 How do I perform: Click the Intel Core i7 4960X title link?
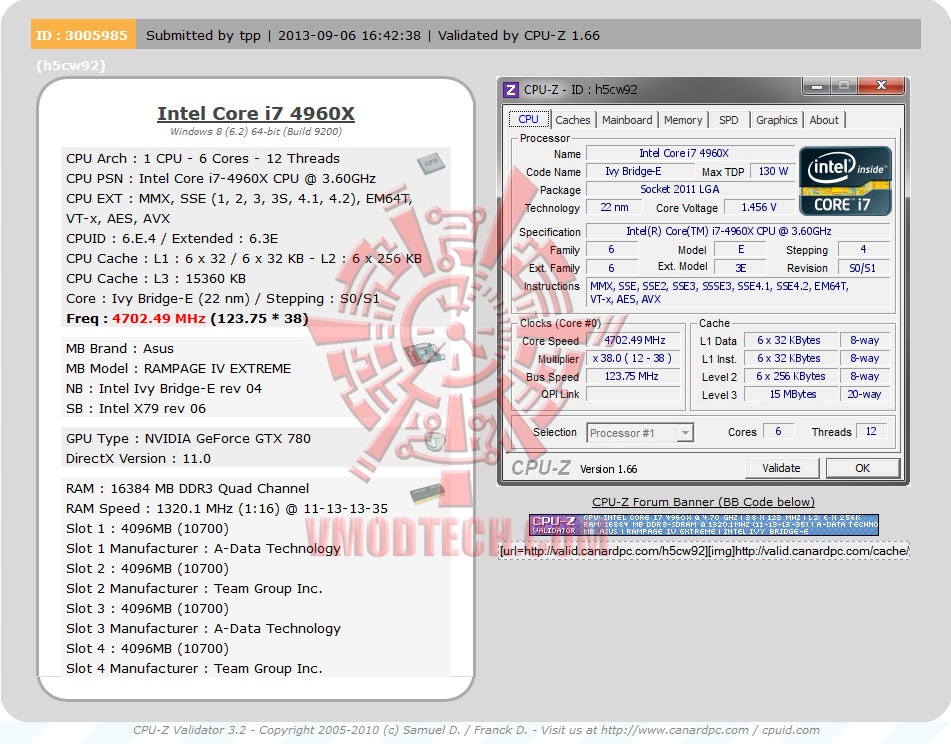point(256,113)
